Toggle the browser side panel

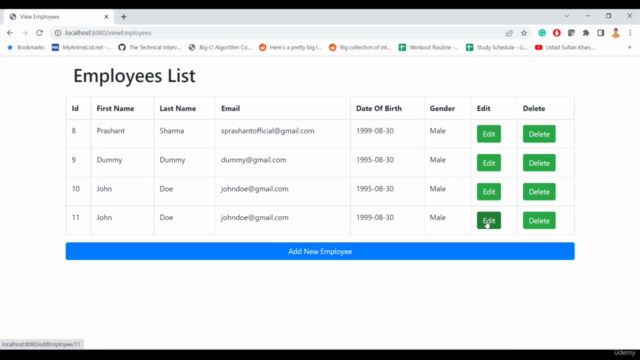click(601, 33)
